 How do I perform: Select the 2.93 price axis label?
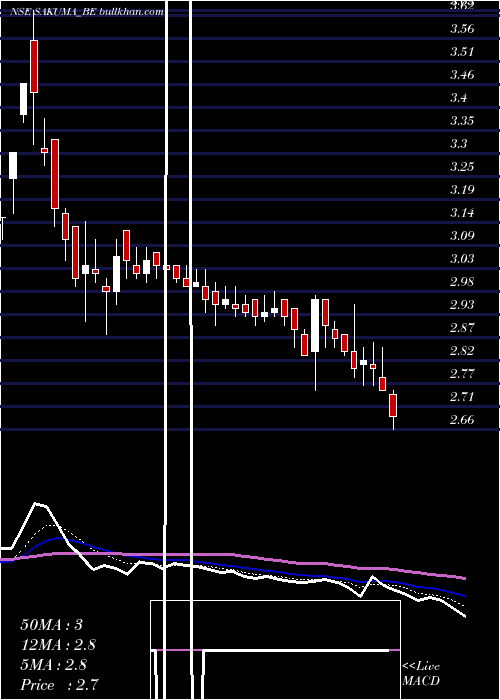[462, 304]
